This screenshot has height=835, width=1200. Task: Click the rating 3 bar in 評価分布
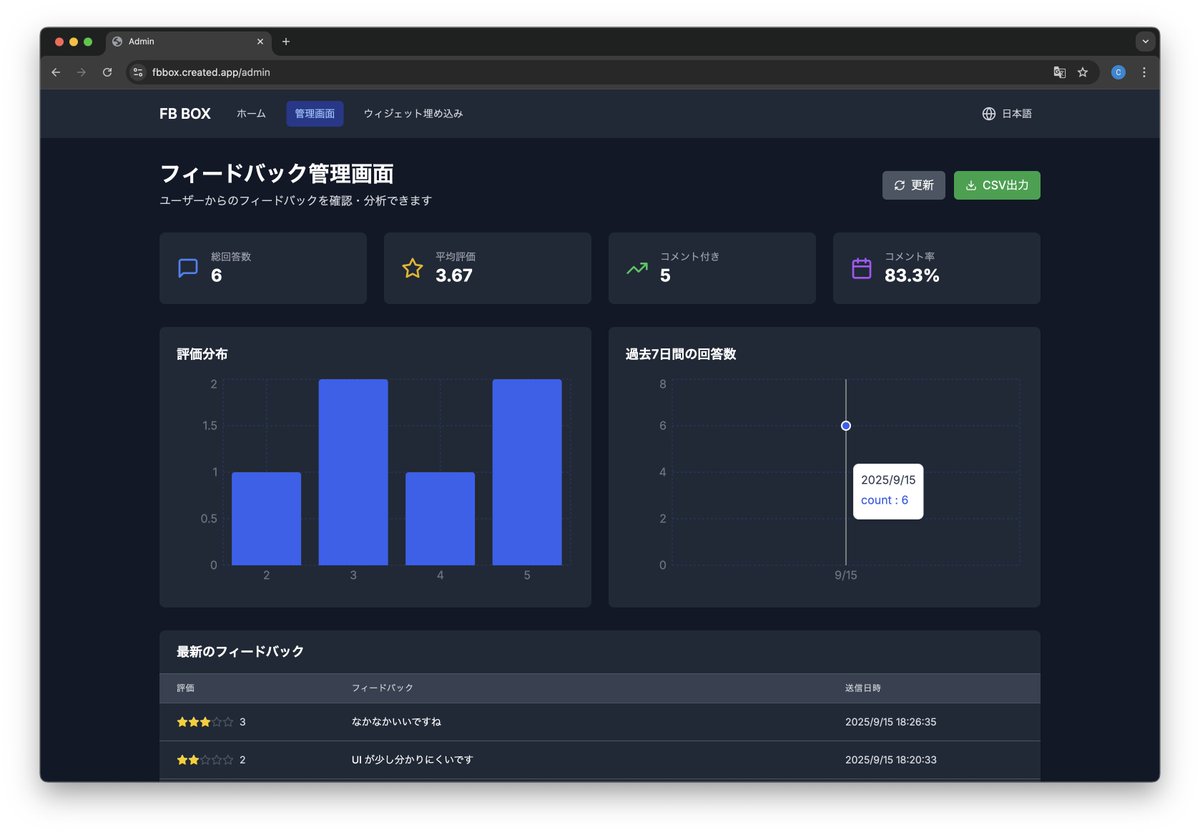click(353, 472)
